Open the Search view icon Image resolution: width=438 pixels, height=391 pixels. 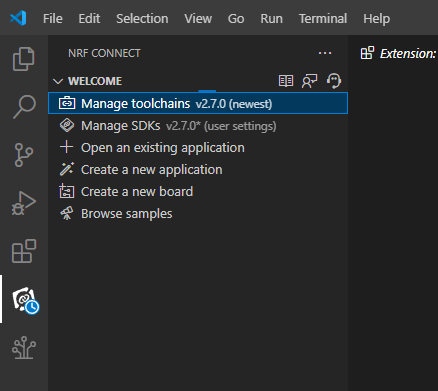point(24,107)
